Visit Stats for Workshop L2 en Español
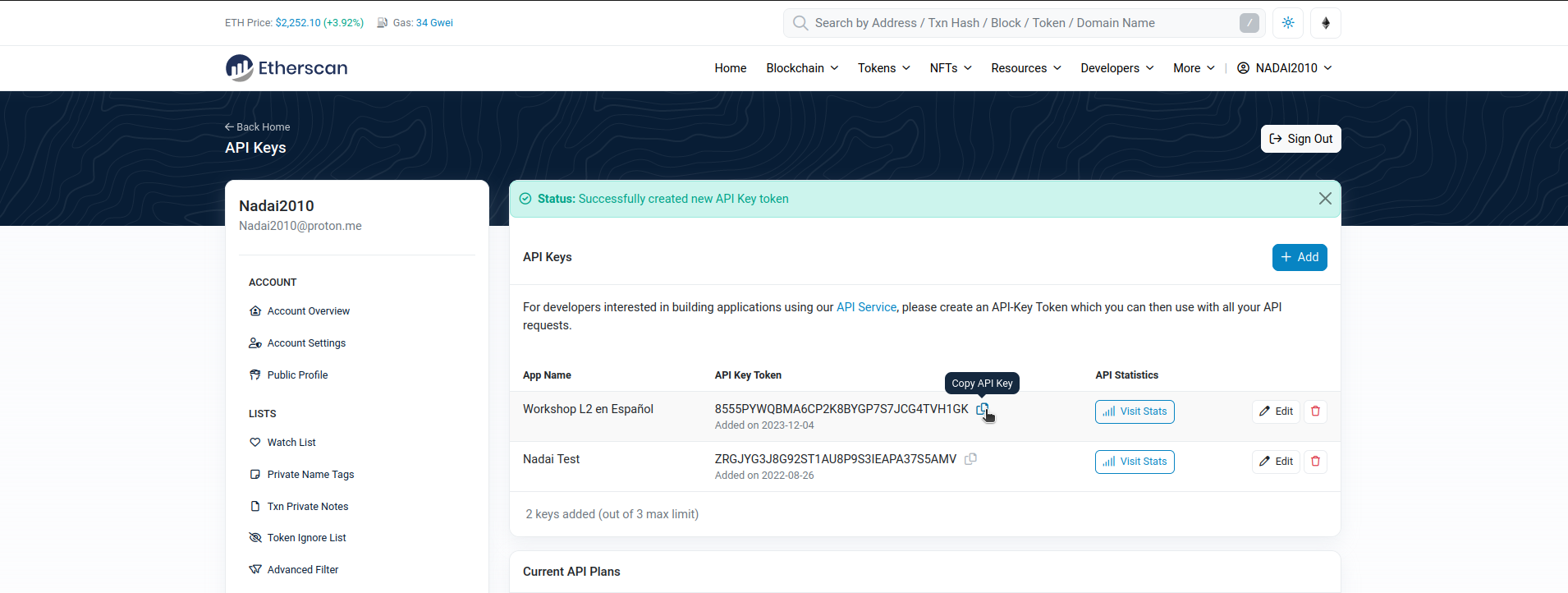 pos(1135,411)
